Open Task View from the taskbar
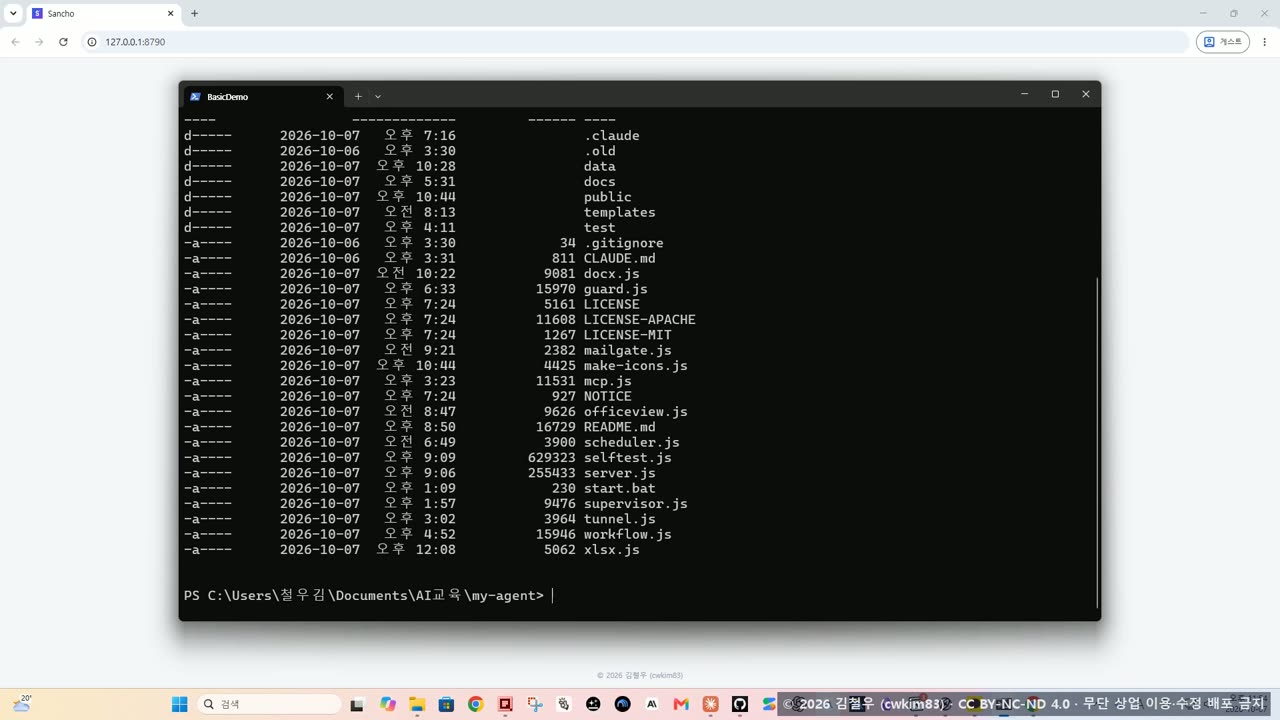 tap(357, 704)
